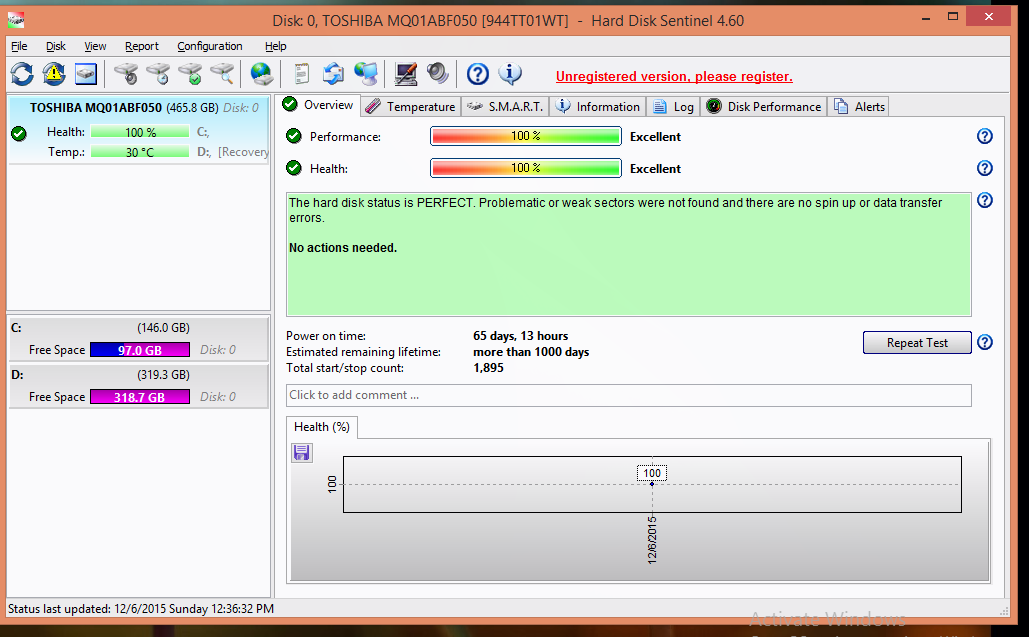Switch to the Disk Performance tab
1029x637 pixels.
click(763, 106)
